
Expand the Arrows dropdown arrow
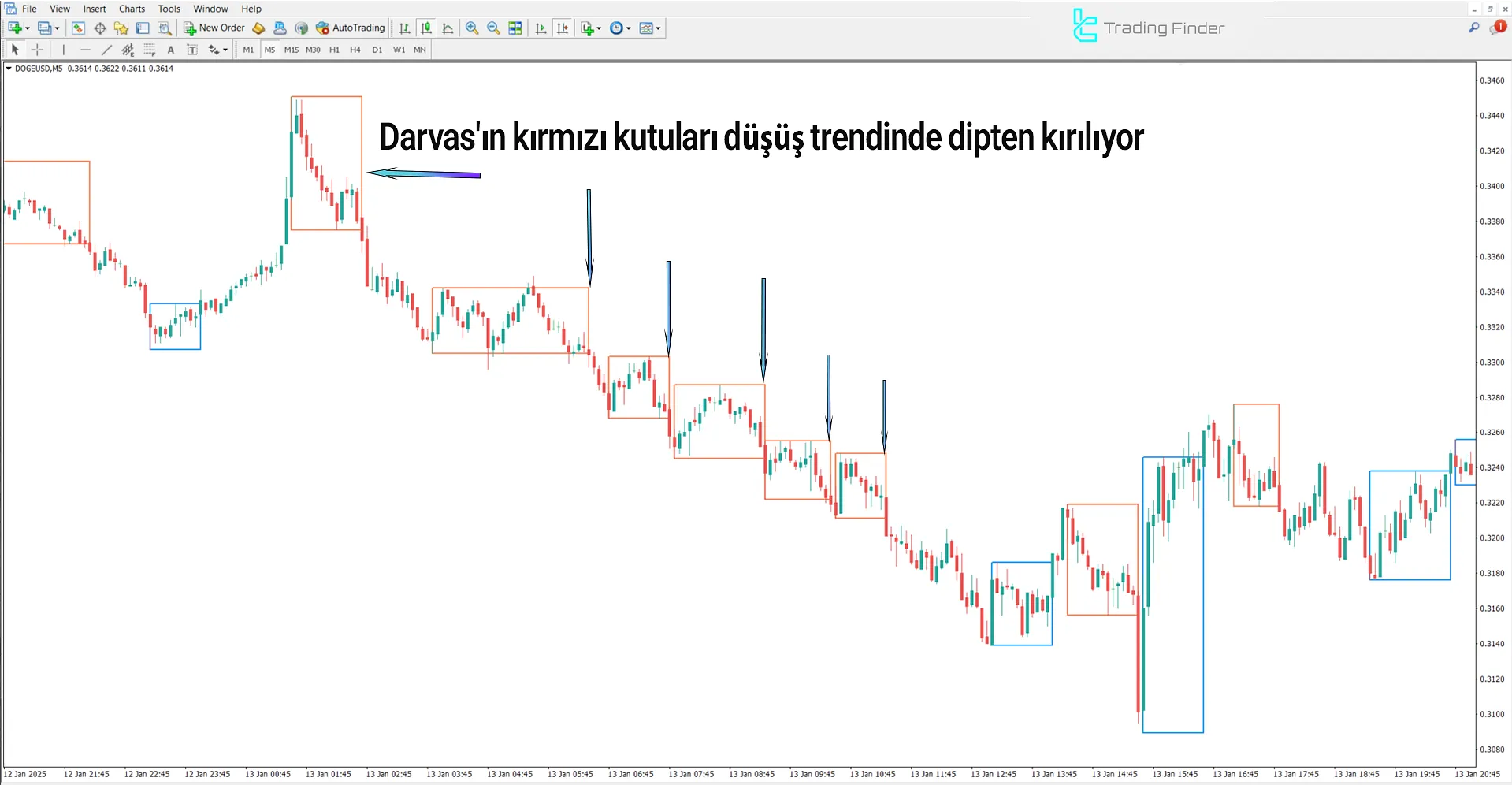[x=225, y=50]
